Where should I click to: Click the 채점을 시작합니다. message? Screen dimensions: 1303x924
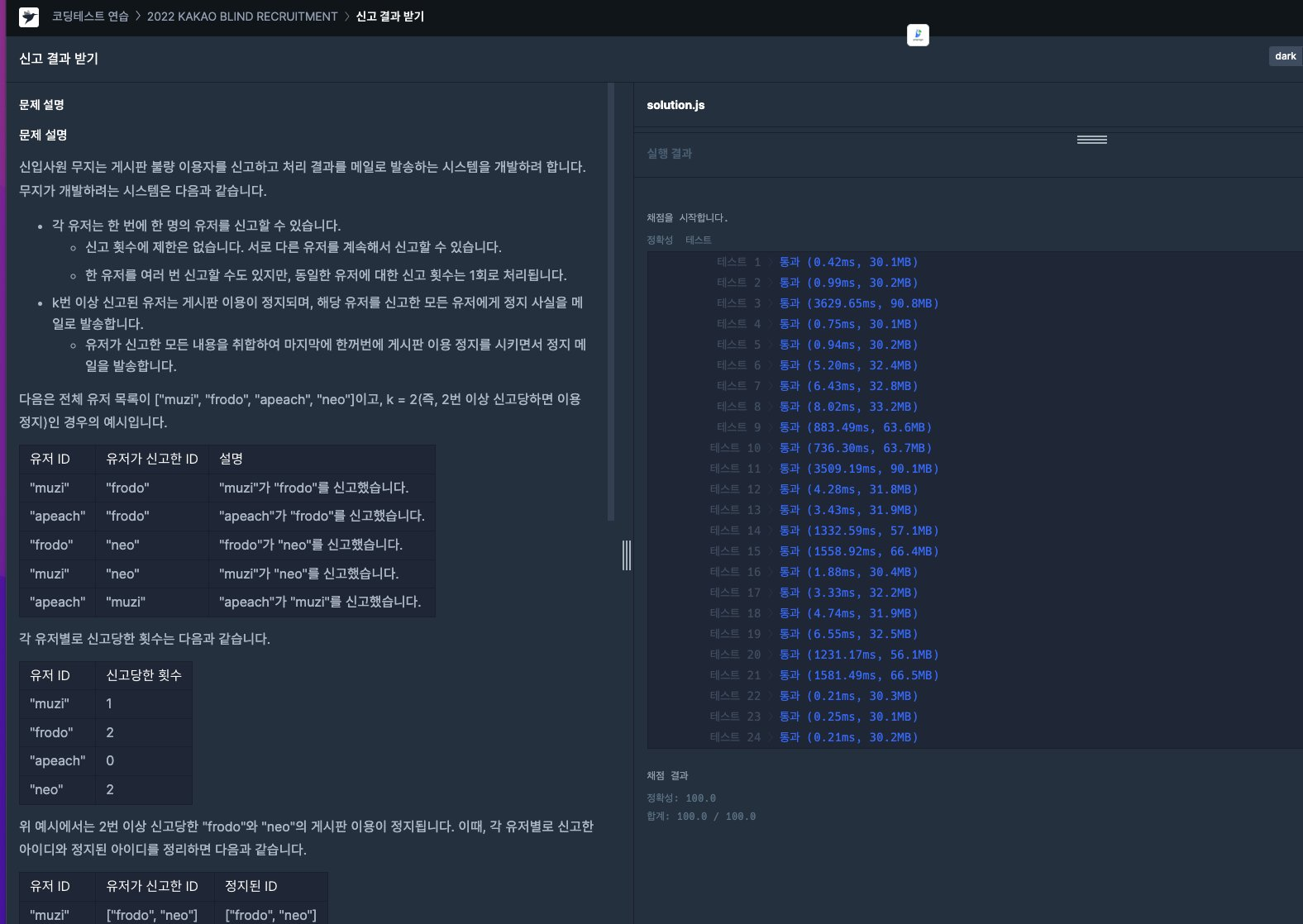(687, 218)
